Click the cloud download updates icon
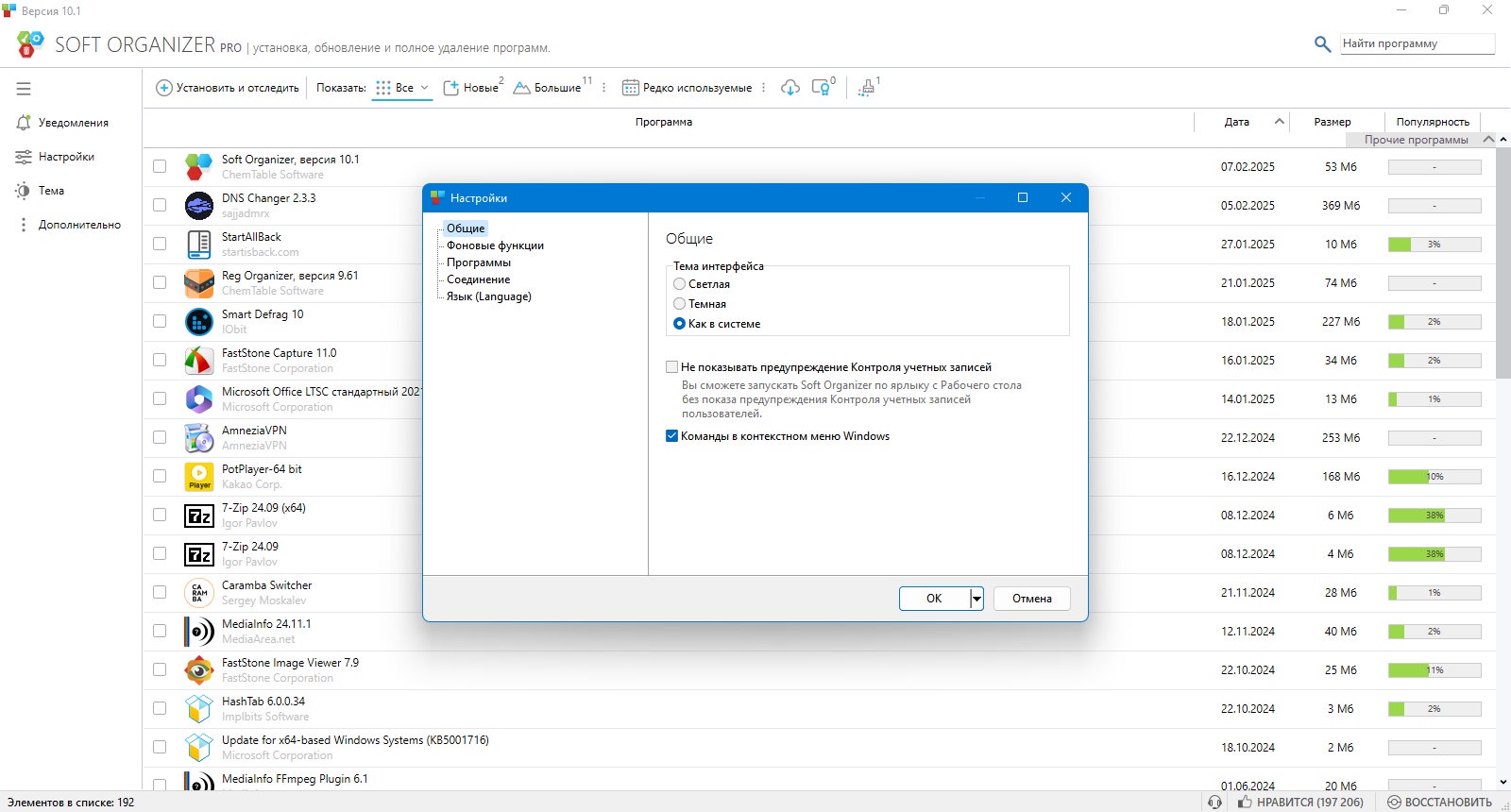Viewport: 1511px width, 812px height. (790, 88)
